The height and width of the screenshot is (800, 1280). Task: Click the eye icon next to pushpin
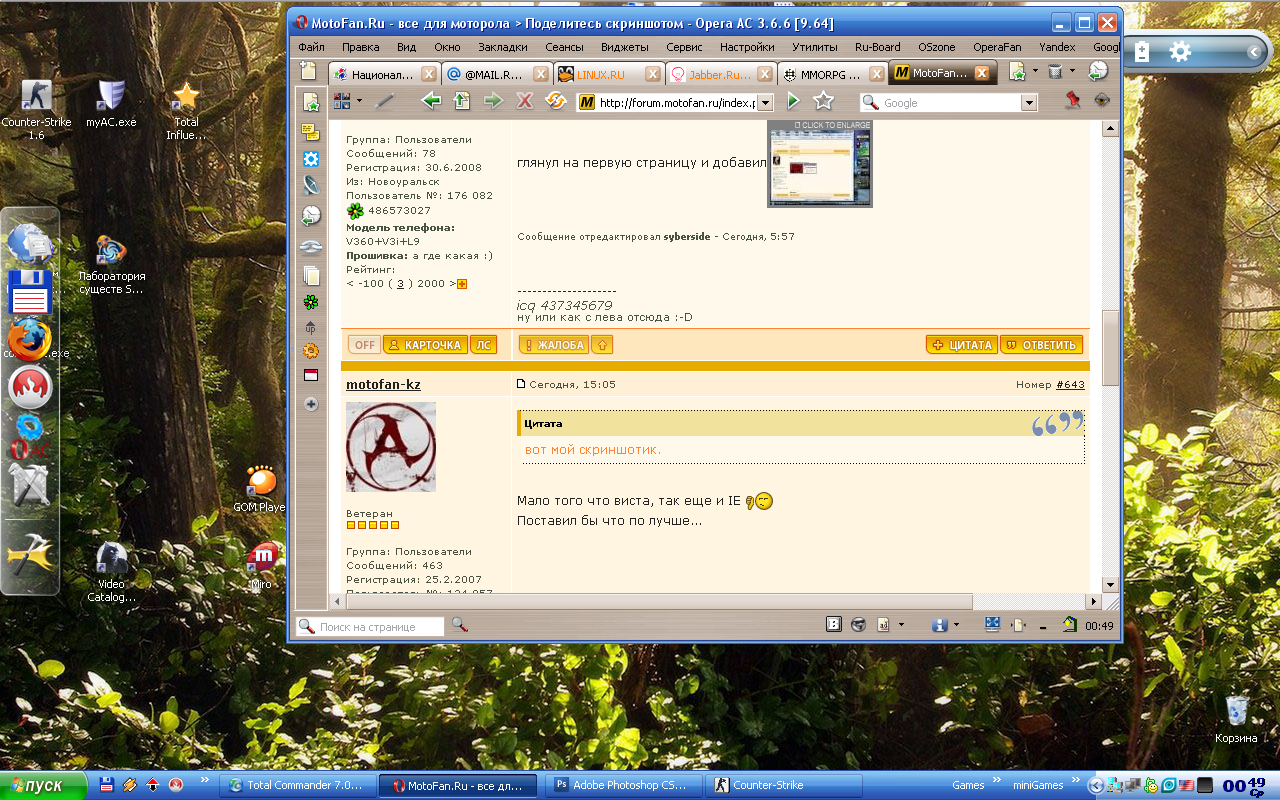[x=1102, y=100]
